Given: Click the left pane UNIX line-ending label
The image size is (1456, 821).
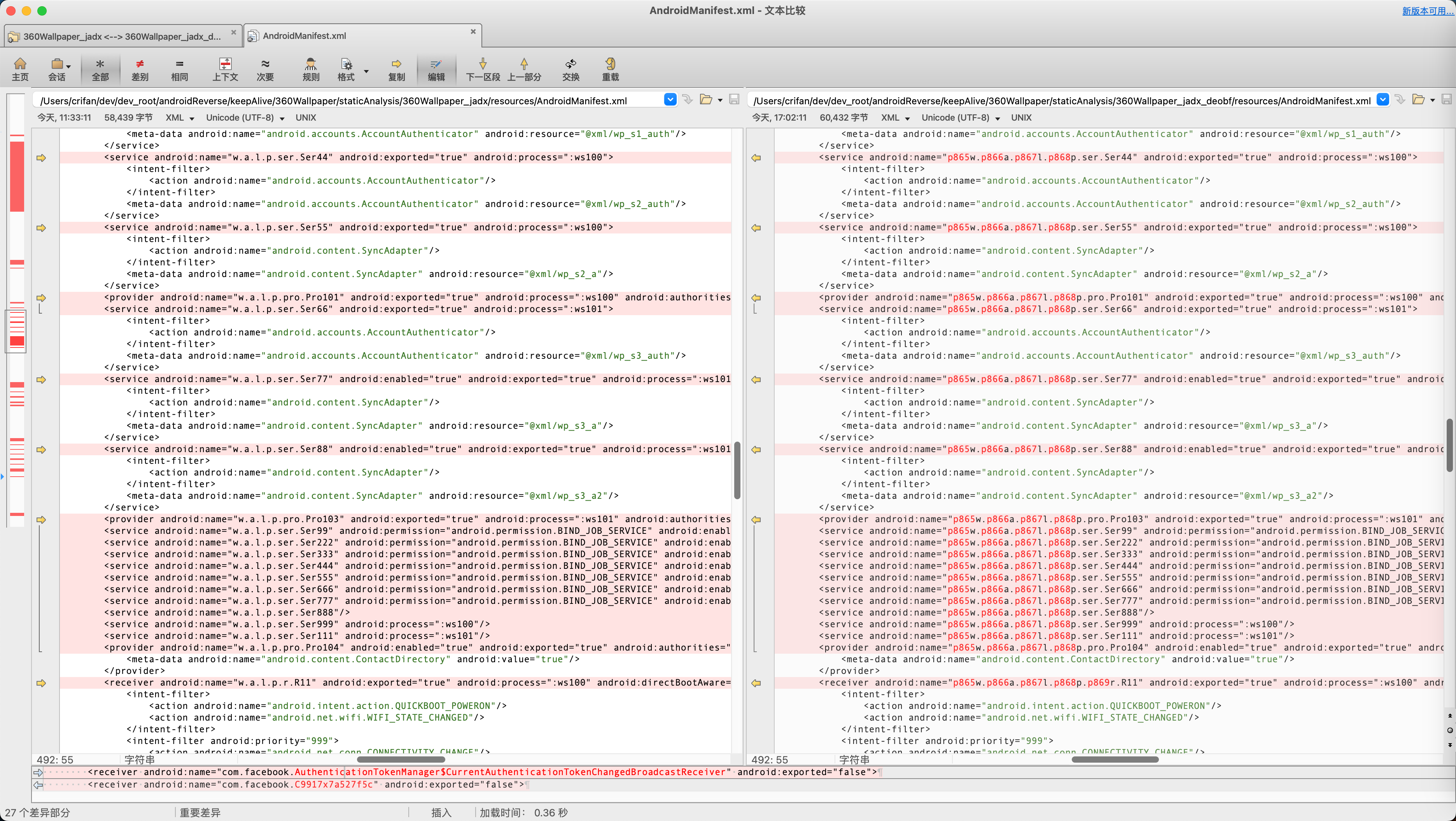Looking at the screenshot, I should click(x=306, y=118).
